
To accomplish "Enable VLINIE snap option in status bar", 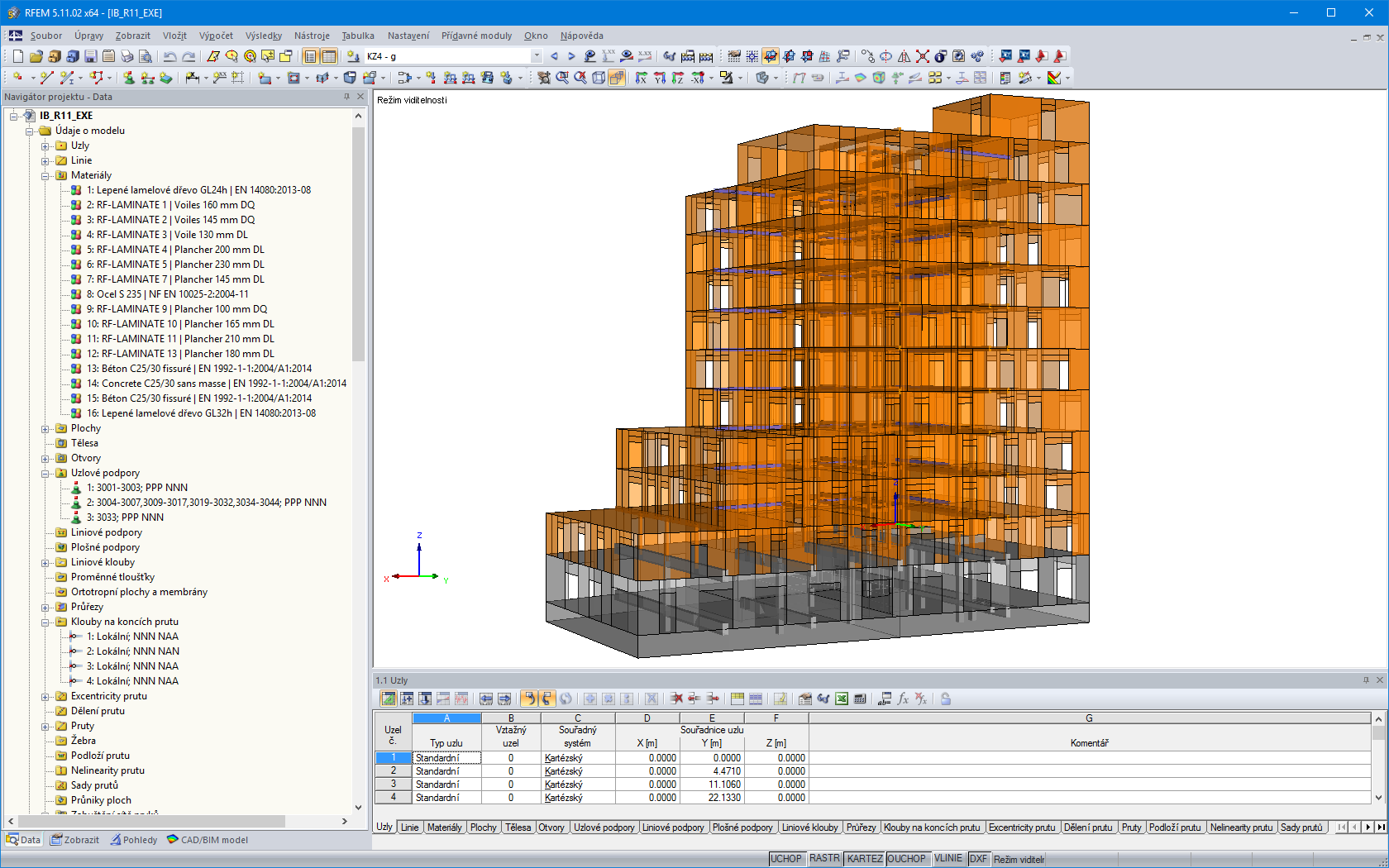I will coord(948,858).
